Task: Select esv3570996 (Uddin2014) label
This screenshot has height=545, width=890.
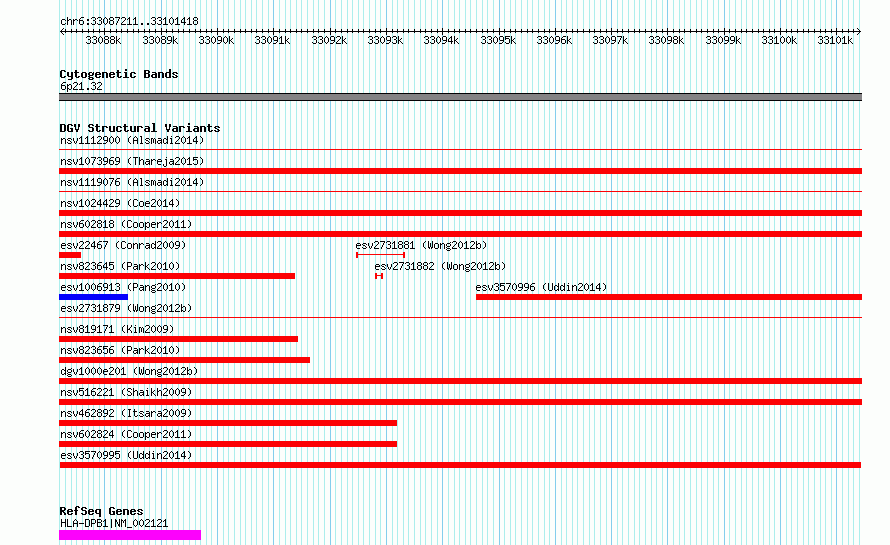Action: 541,287
